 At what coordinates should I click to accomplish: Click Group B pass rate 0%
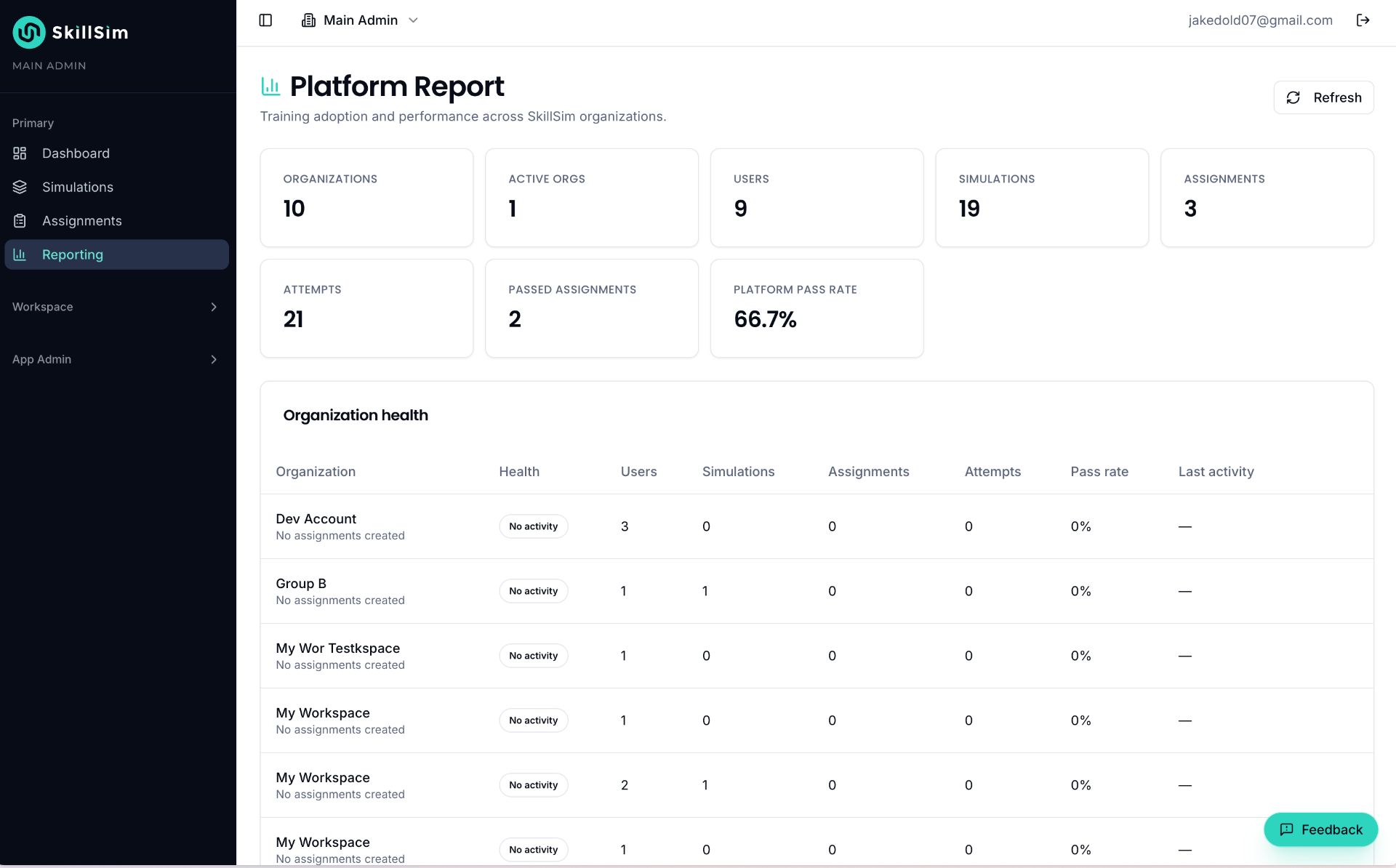[x=1080, y=591]
